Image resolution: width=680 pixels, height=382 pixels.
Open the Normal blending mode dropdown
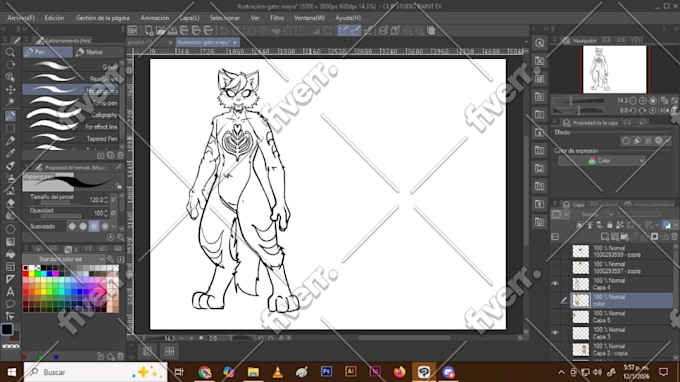598,214
